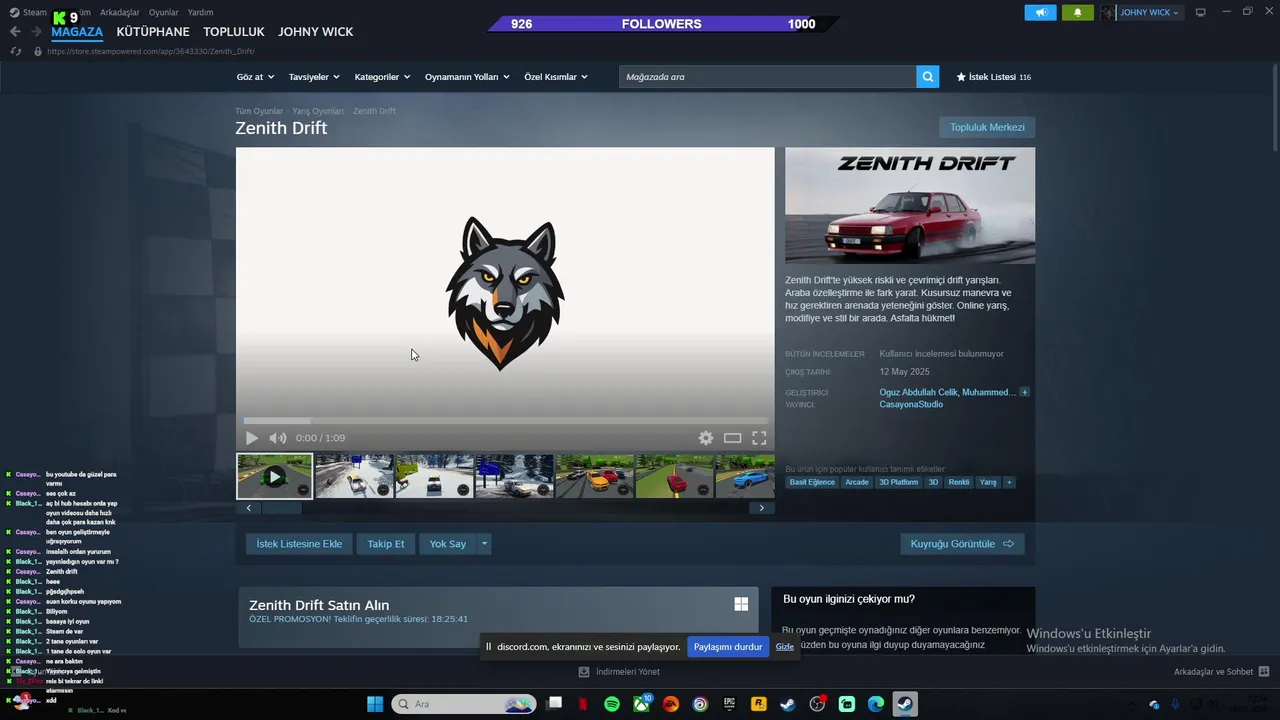Click the Windows platform icon in purchase box
Viewport: 1280px width, 720px height.
(x=741, y=604)
